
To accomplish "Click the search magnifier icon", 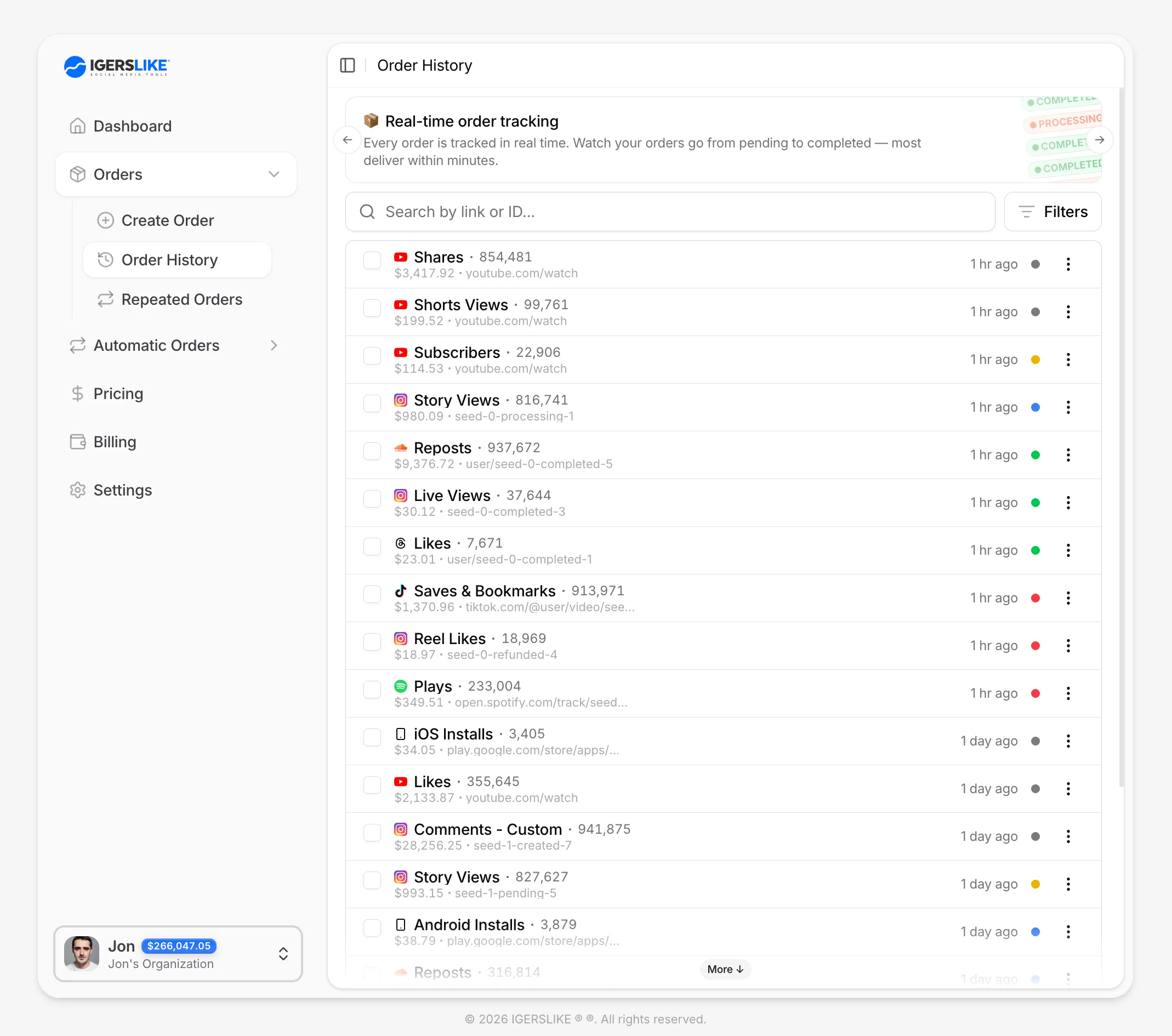I will point(367,212).
